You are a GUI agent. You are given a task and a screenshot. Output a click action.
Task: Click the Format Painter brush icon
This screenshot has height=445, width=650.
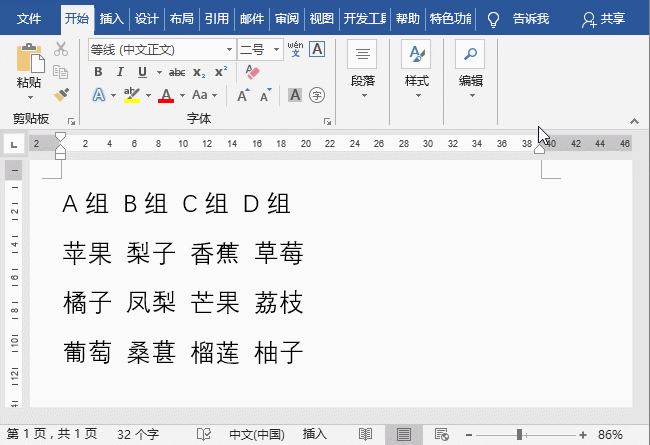61,95
